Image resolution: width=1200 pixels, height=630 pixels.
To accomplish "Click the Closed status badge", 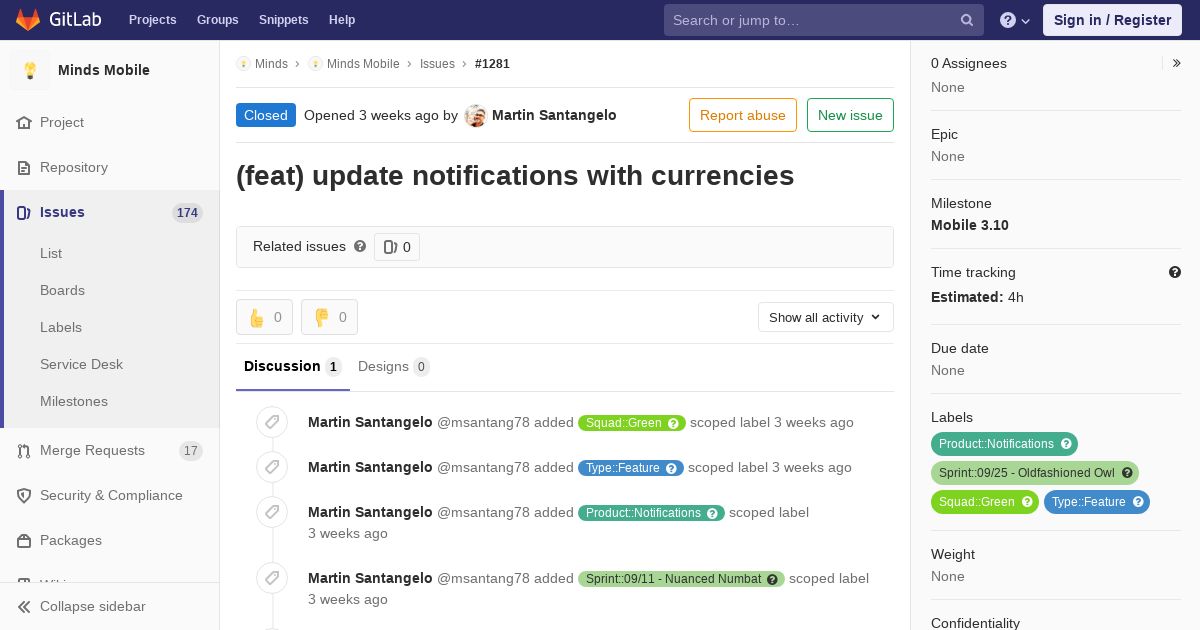I will pyautogui.click(x=266, y=115).
